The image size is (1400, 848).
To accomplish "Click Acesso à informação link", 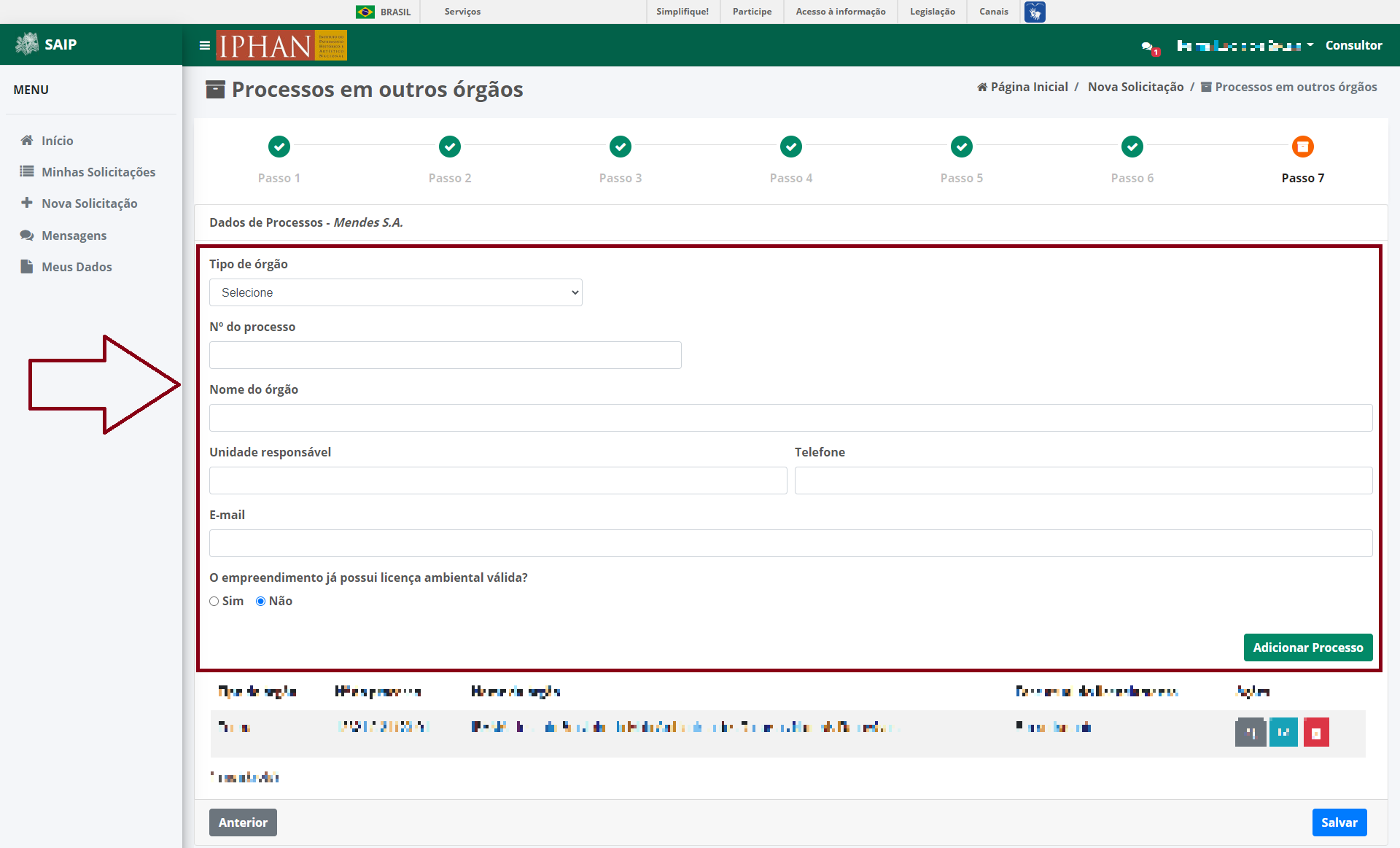I will (x=841, y=12).
